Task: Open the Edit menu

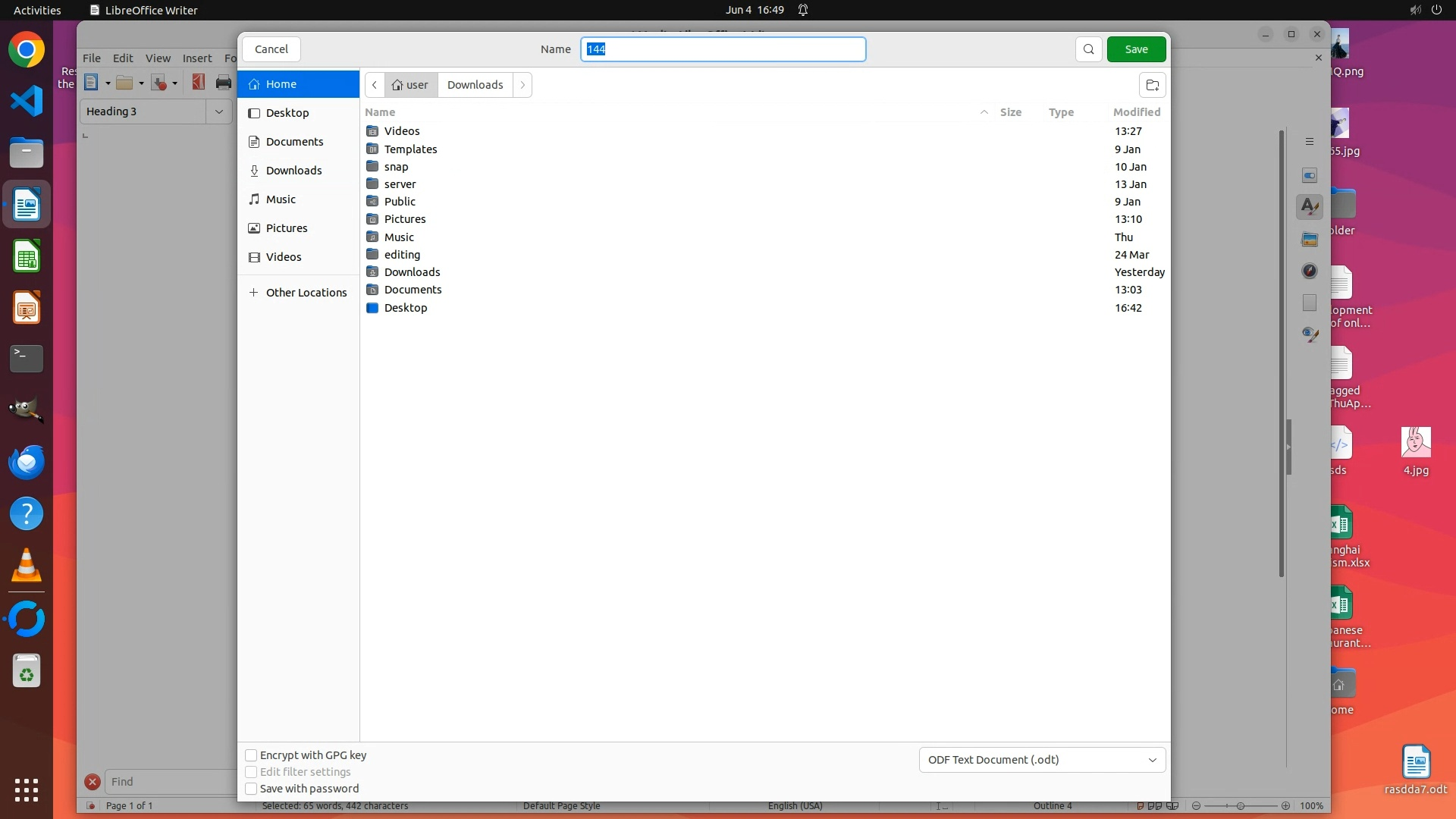Action: (x=123, y=58)
